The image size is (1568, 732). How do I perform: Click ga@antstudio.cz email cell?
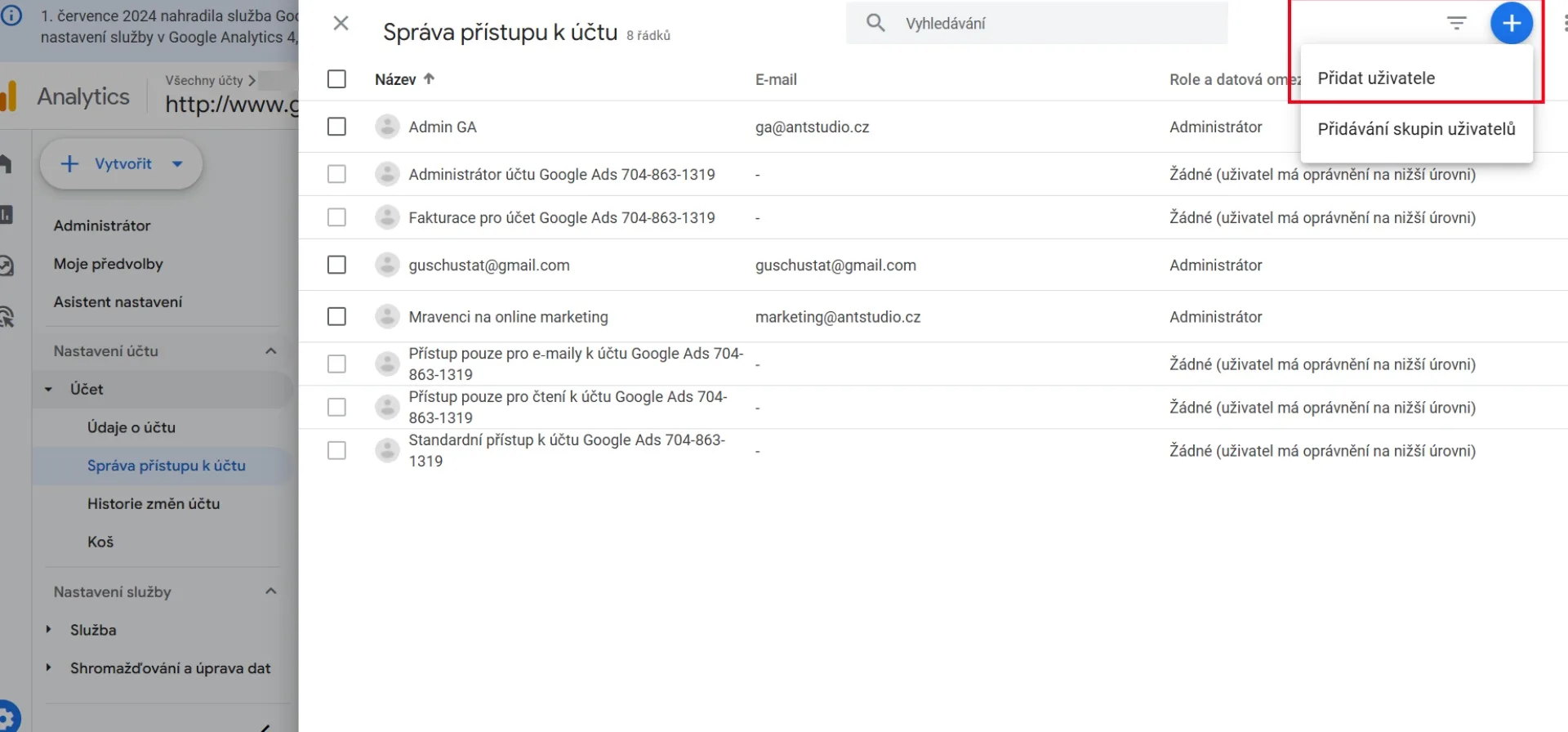[x=812, y=127]
